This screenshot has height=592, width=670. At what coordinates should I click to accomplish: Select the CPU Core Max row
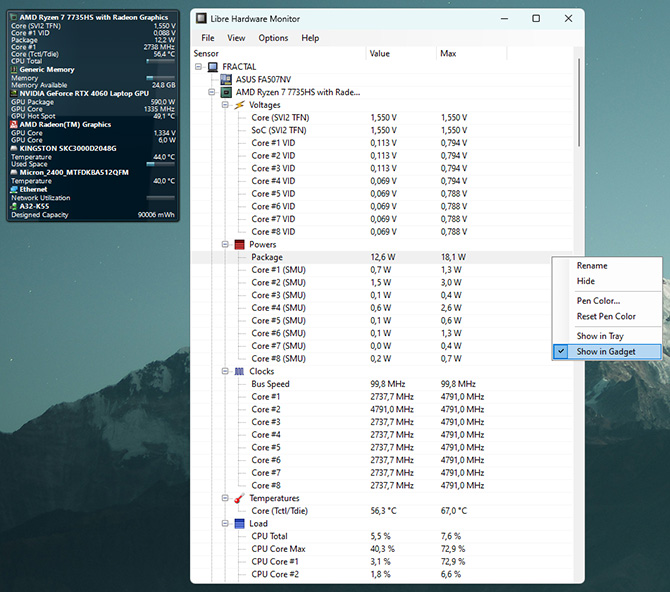point(382,549)
